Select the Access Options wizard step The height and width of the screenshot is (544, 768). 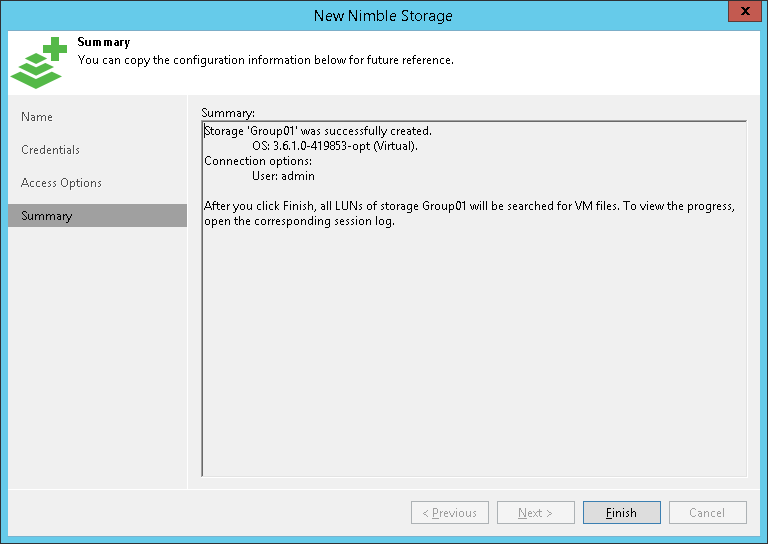pos(97,183)
